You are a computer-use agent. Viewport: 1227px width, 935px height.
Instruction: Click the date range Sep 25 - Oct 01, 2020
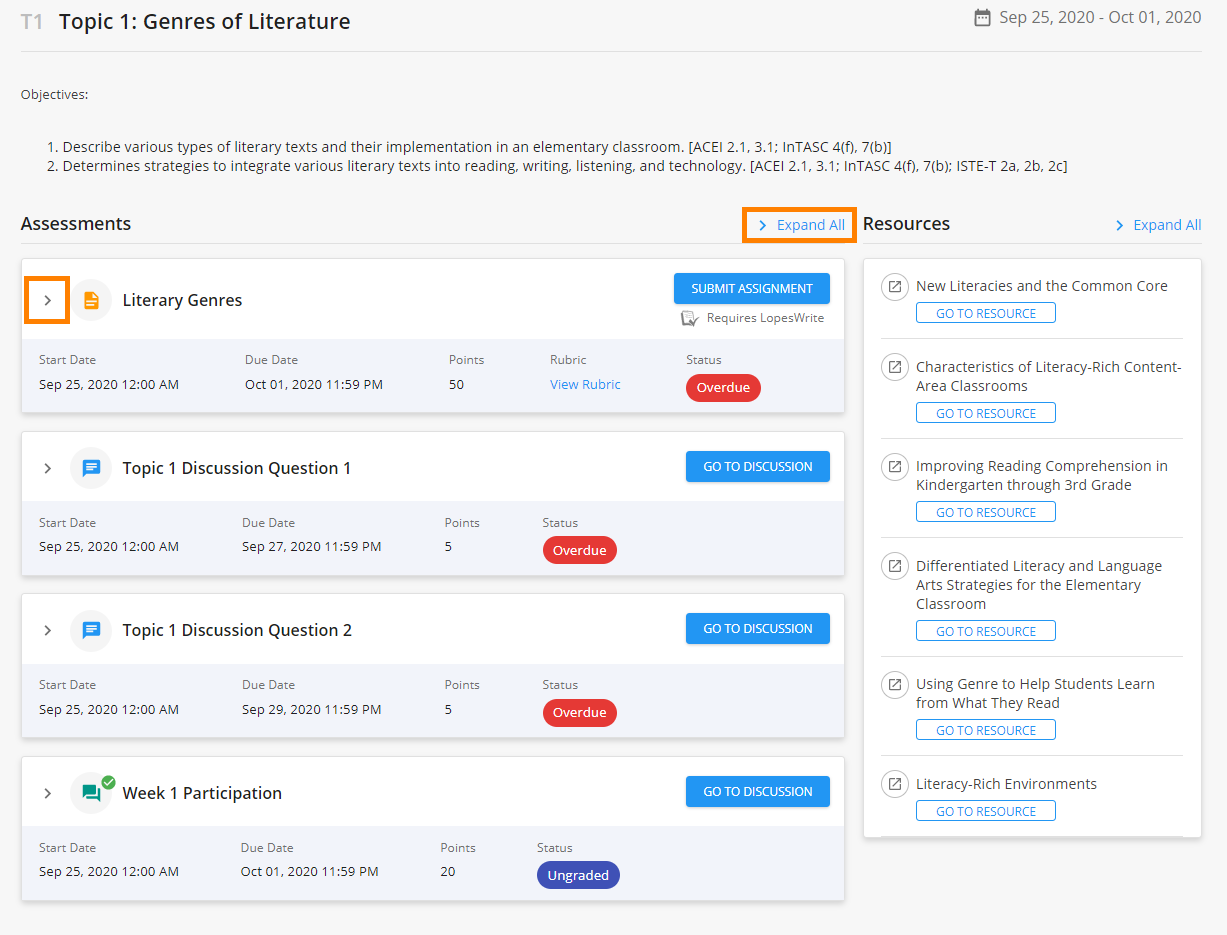tap(1100, 17)
